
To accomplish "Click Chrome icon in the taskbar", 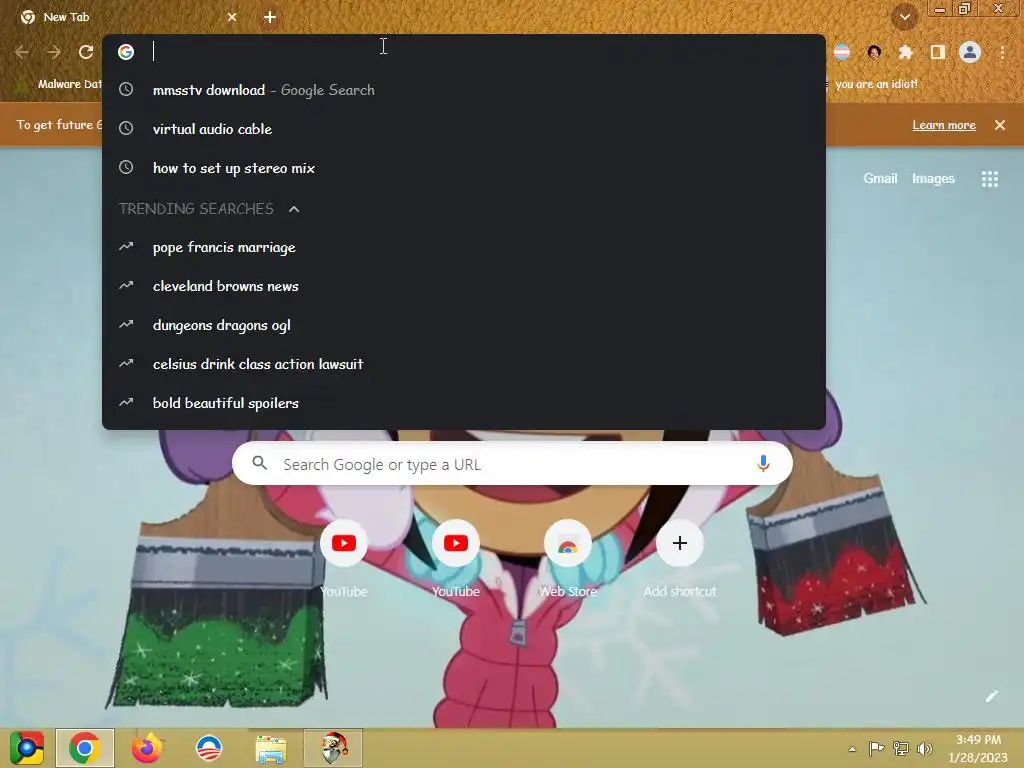I will (85, 748).
